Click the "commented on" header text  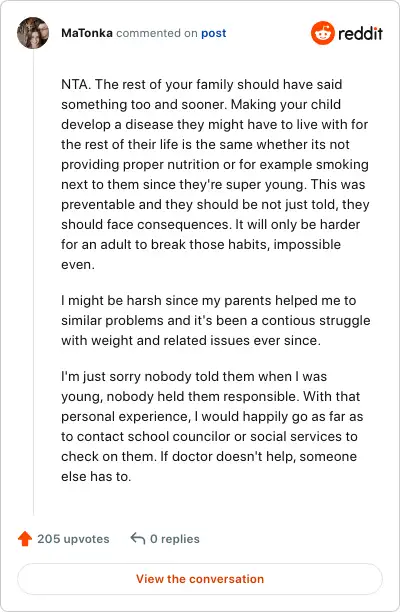pyautogui.click(x=157, y=33)
